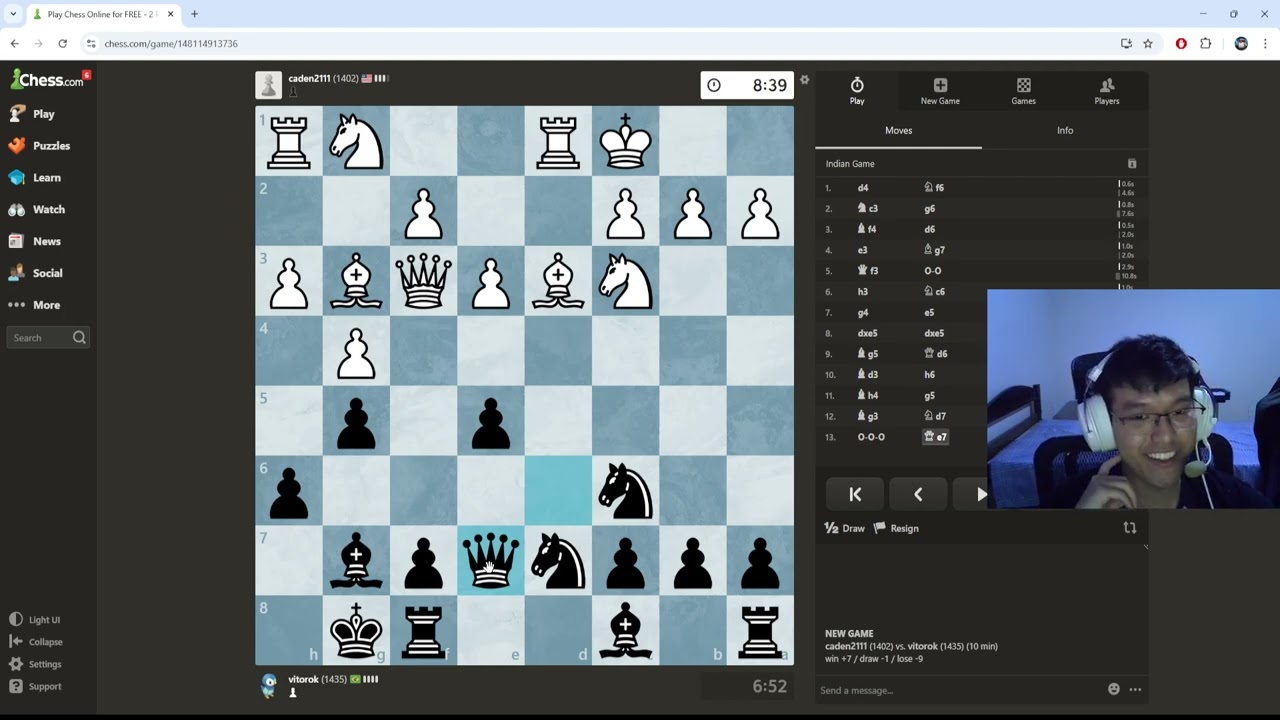Click the opening book icon beside Indian Game

click(1132, 164)
